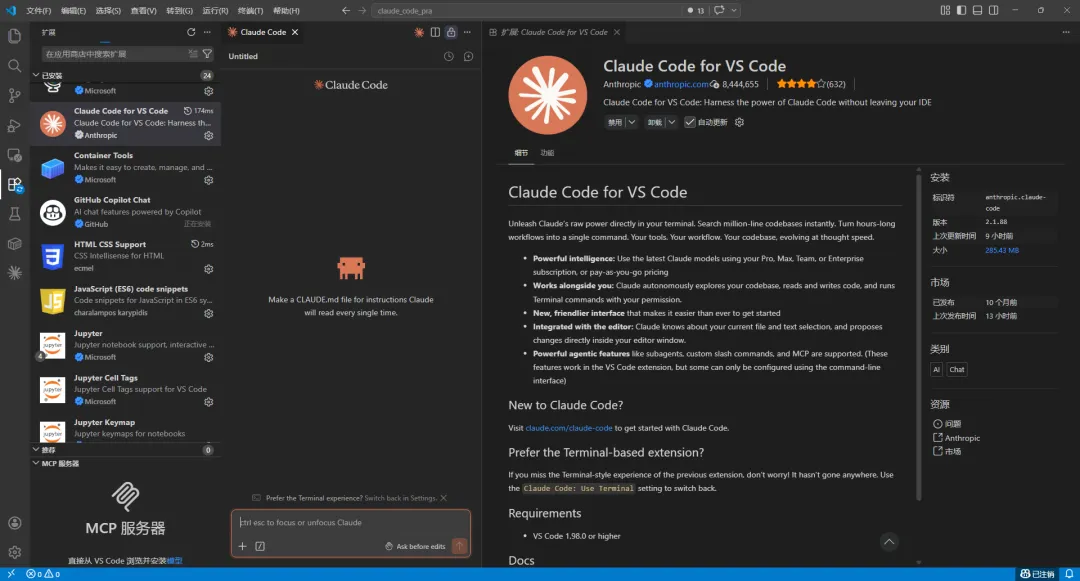This screenshot has height=581, width=1080.
Task: Open the Search view in activity bar
Action: coord(14,65)
